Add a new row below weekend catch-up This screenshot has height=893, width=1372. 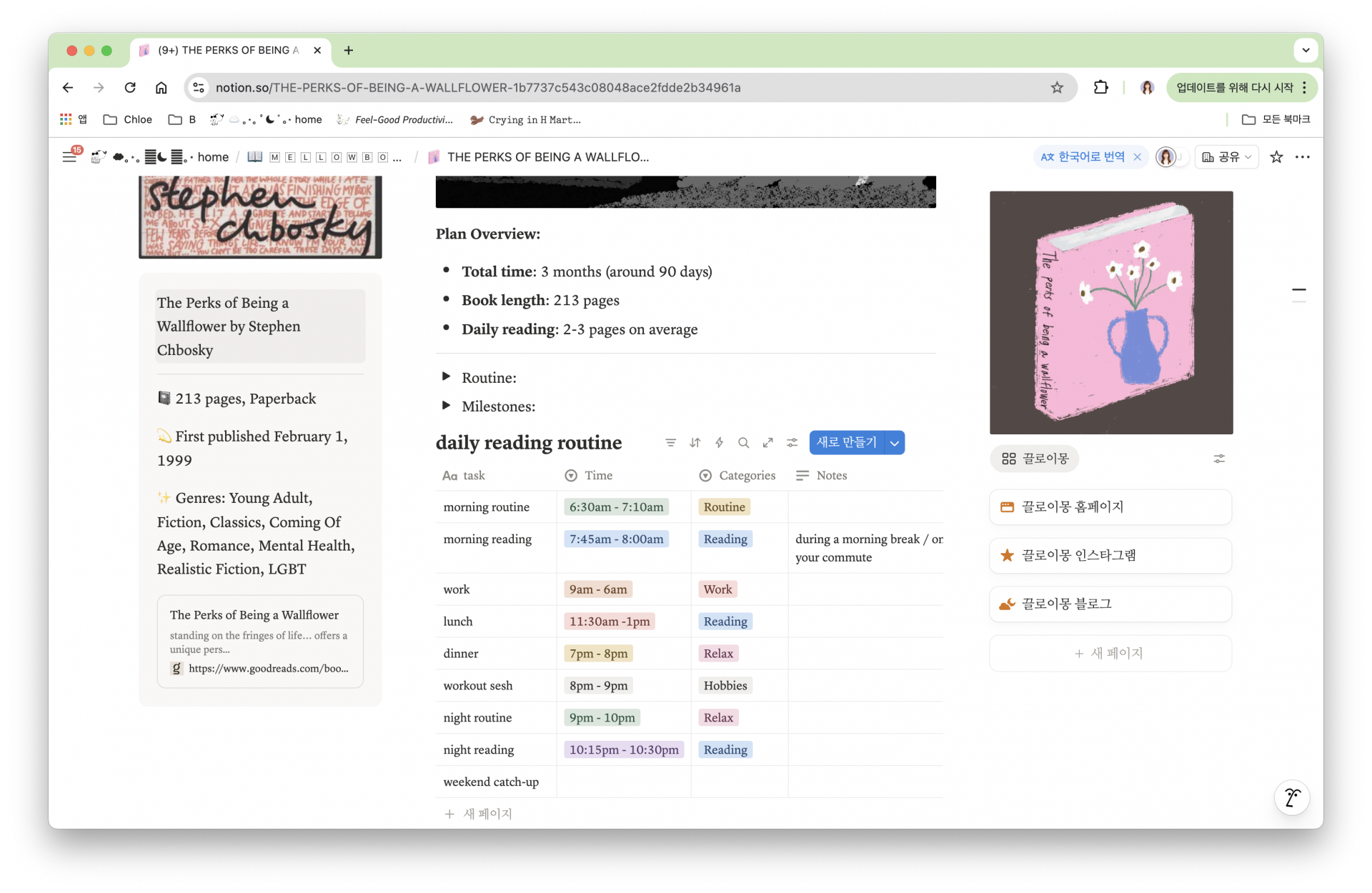coord(478,814)
